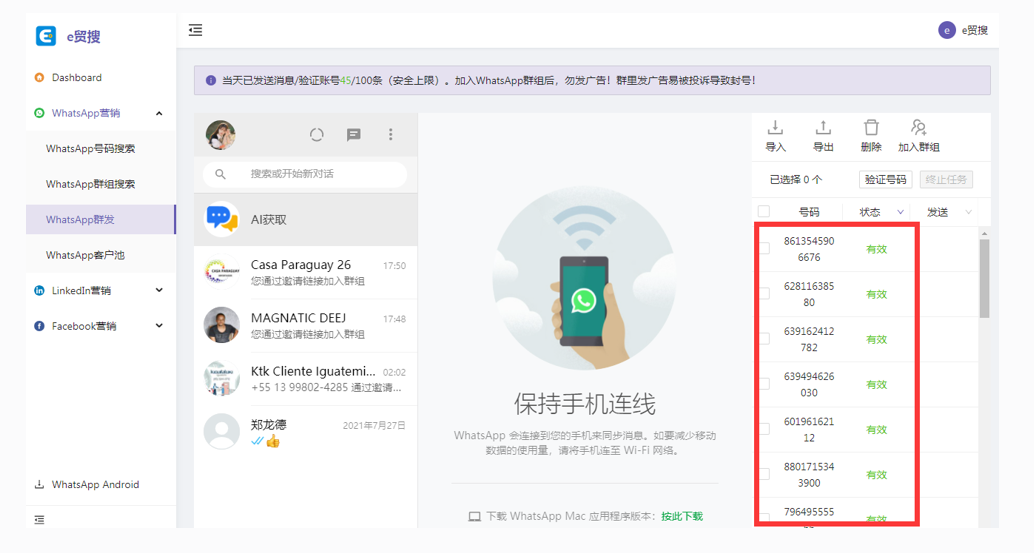Click the laptop icon beside download text

pos(474,517)
